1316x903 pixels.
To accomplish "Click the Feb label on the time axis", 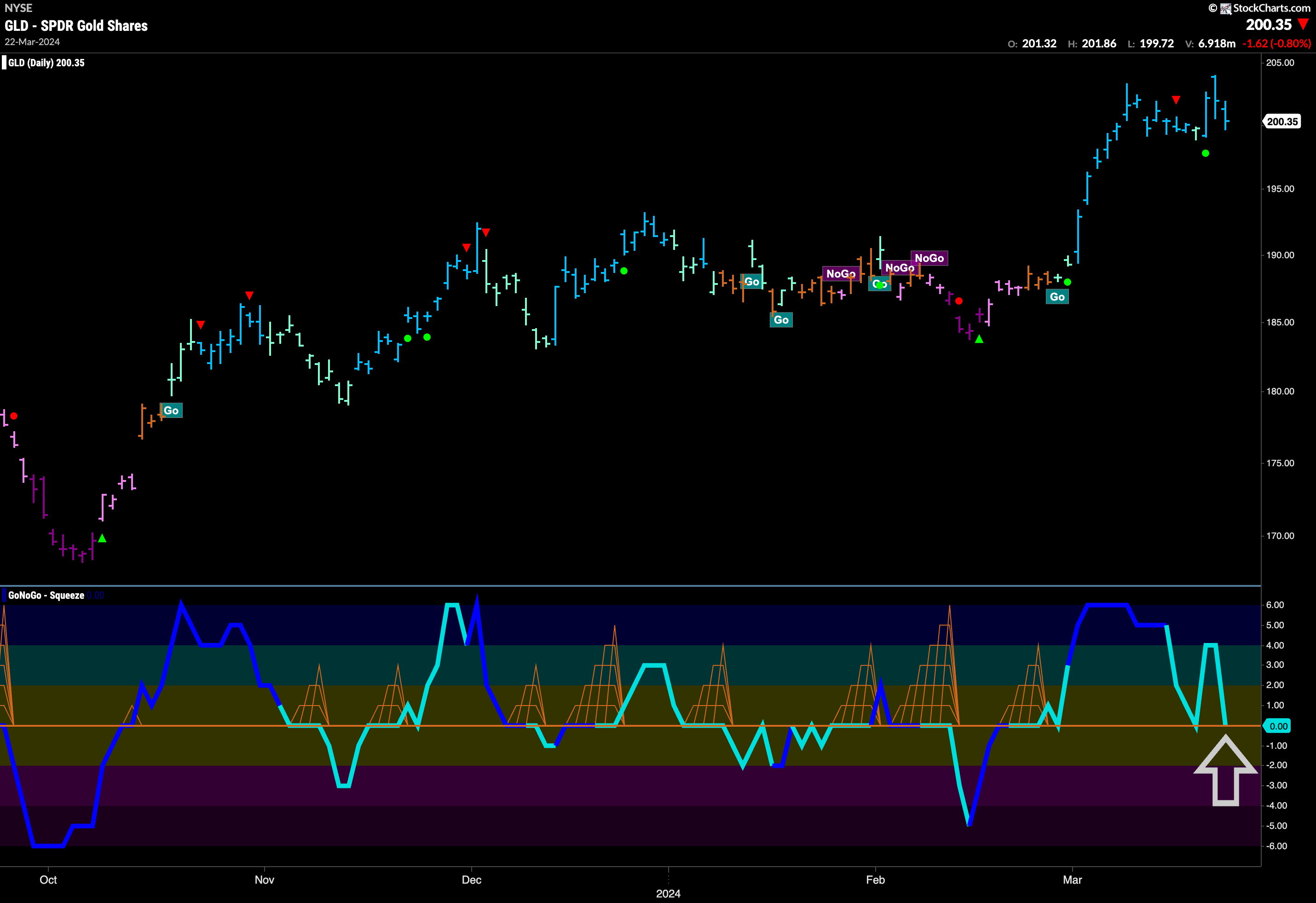I will click(x=876, y=880).
